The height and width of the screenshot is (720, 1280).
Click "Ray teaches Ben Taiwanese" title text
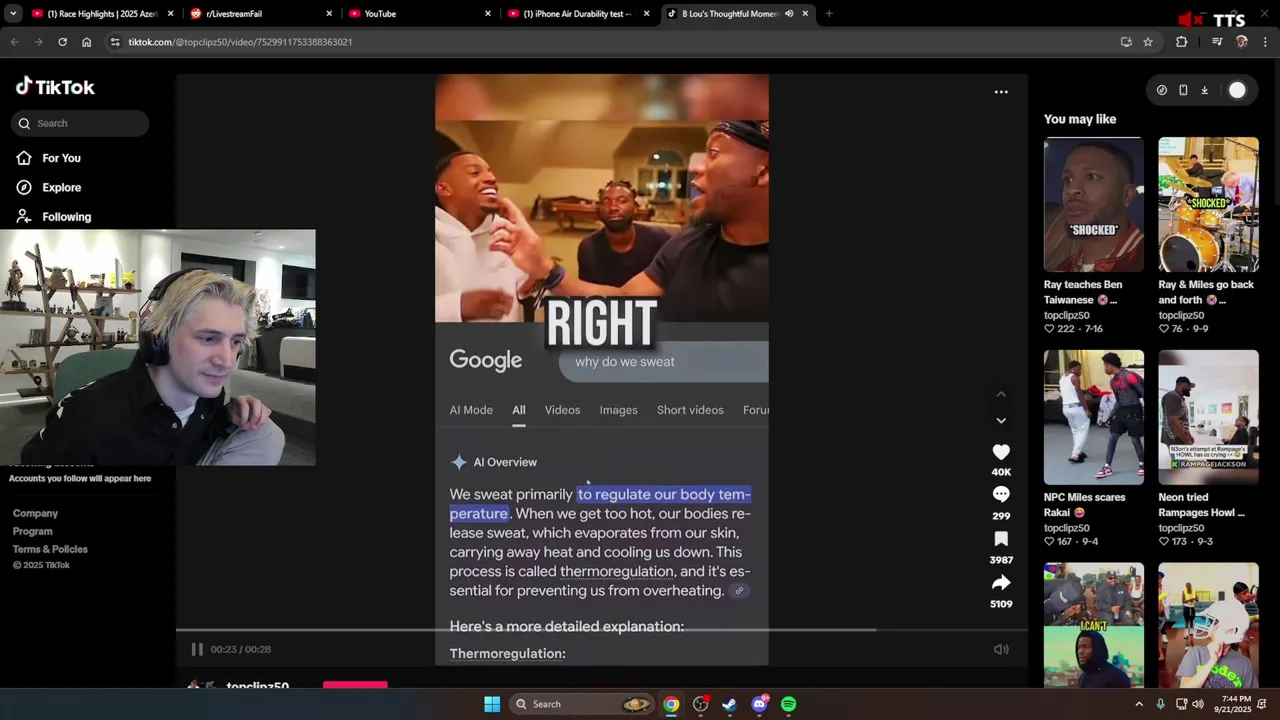(x=1083, y=292)
